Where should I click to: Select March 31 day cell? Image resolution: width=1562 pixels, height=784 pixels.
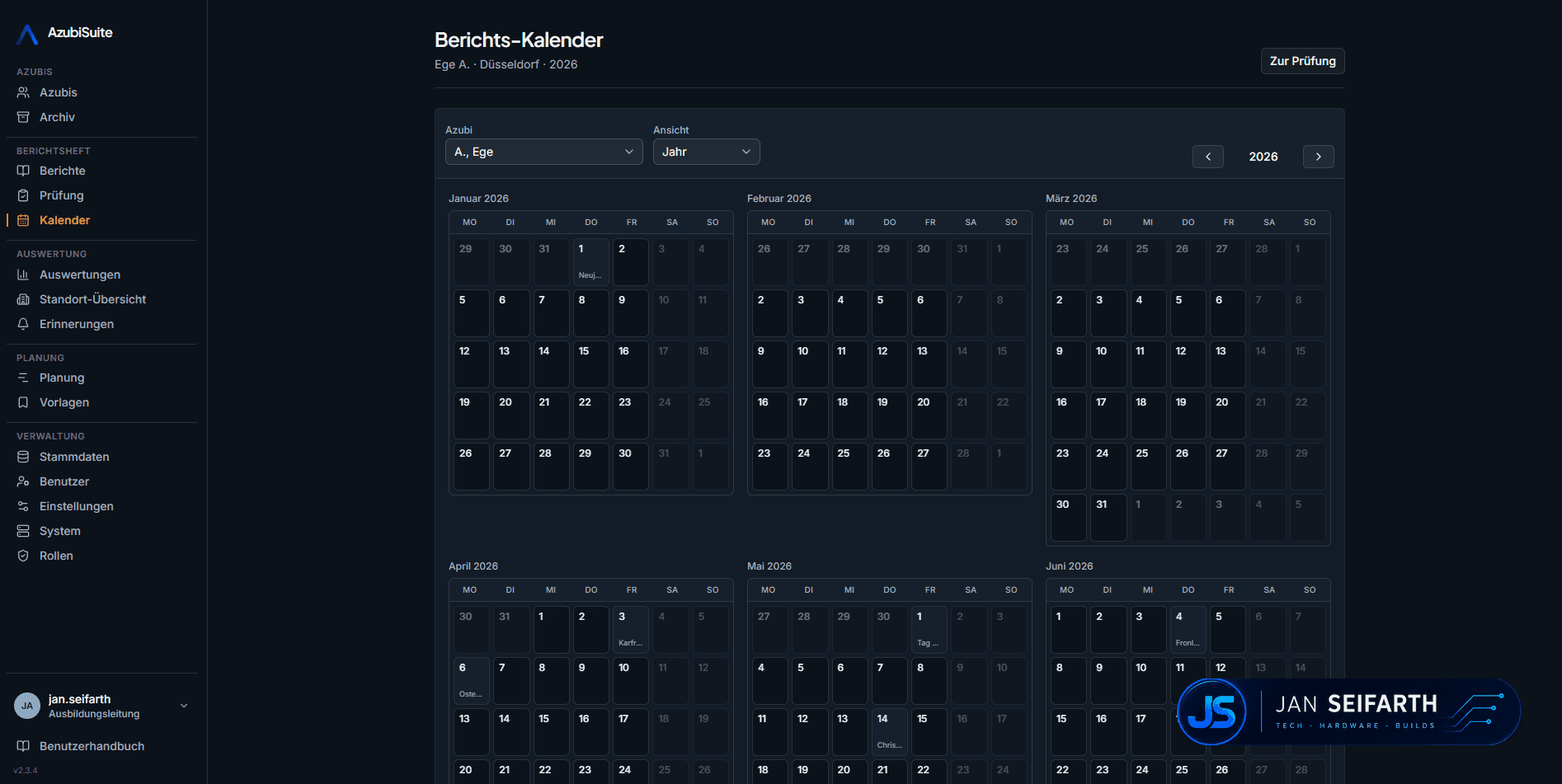click(x=1108, y=518)
